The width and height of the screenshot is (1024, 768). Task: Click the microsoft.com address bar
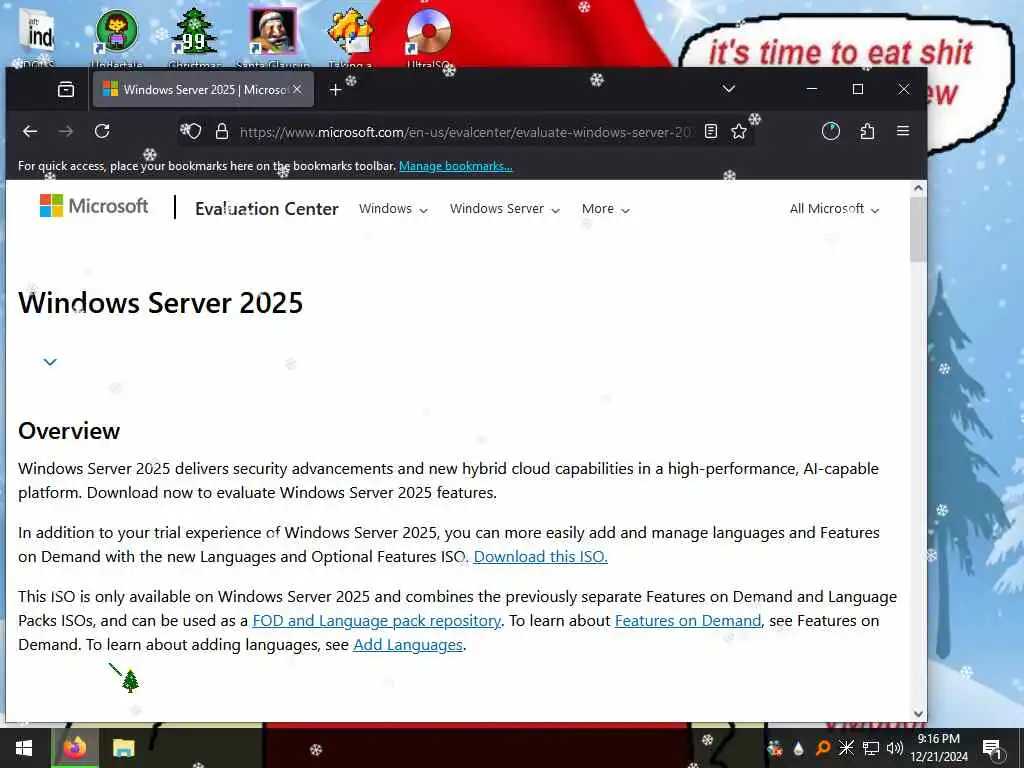465,132
